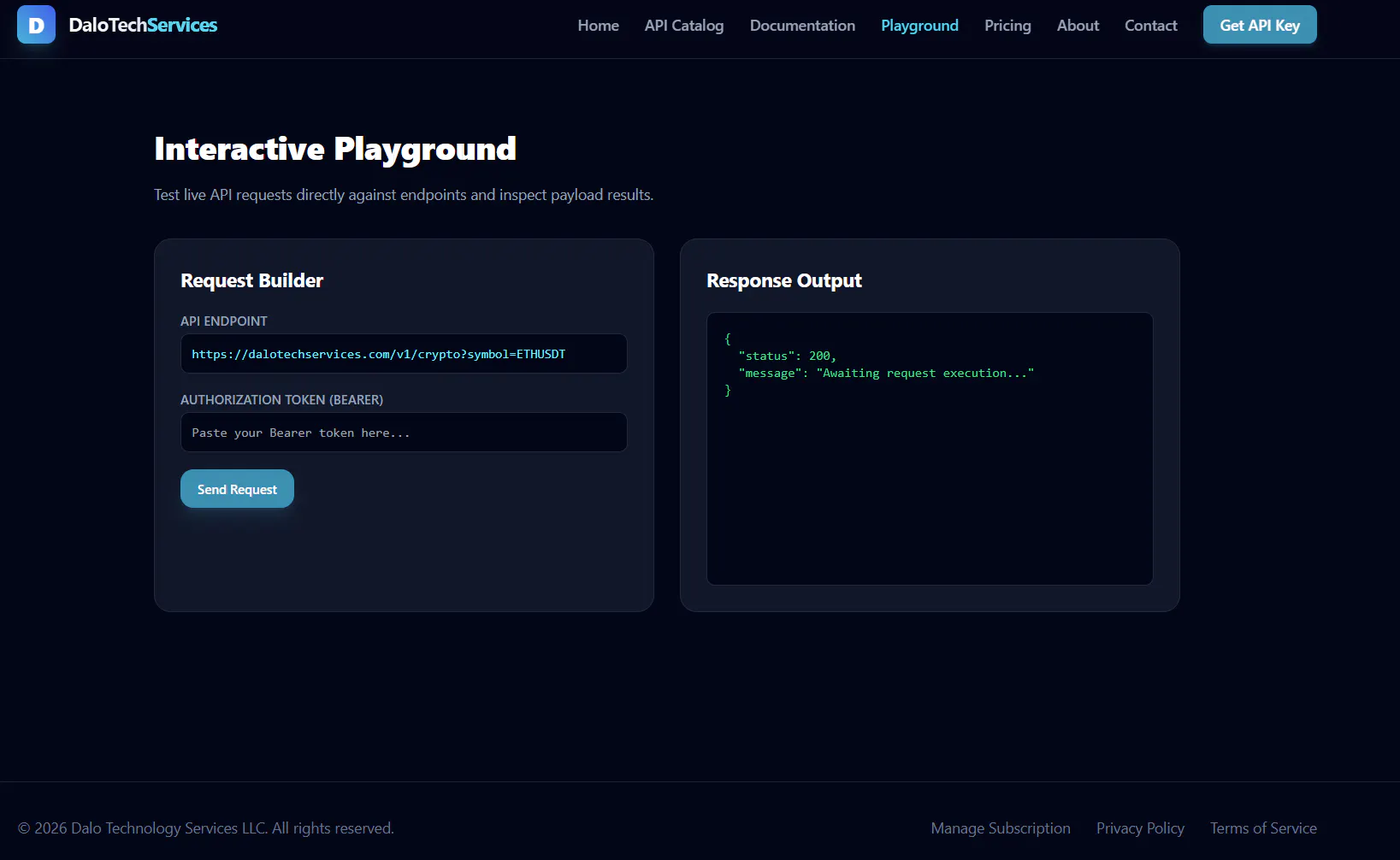Viewport: 1400px width, 860px height.
Task: Open Documentation in the navigation bar
Action: click(x=802, y=26)
